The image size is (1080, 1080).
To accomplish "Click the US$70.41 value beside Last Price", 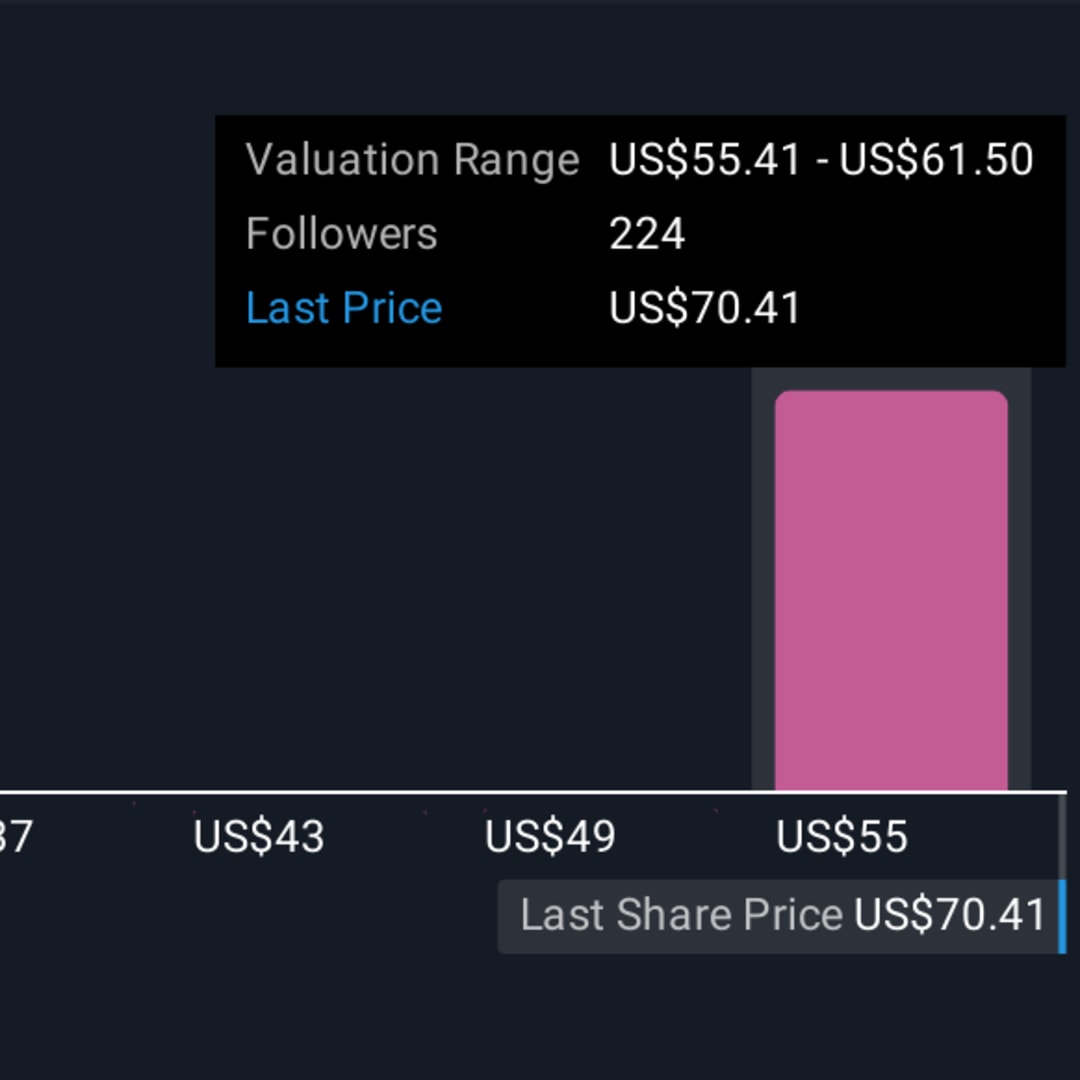I will pyautogui.click(x=705, y=308).
